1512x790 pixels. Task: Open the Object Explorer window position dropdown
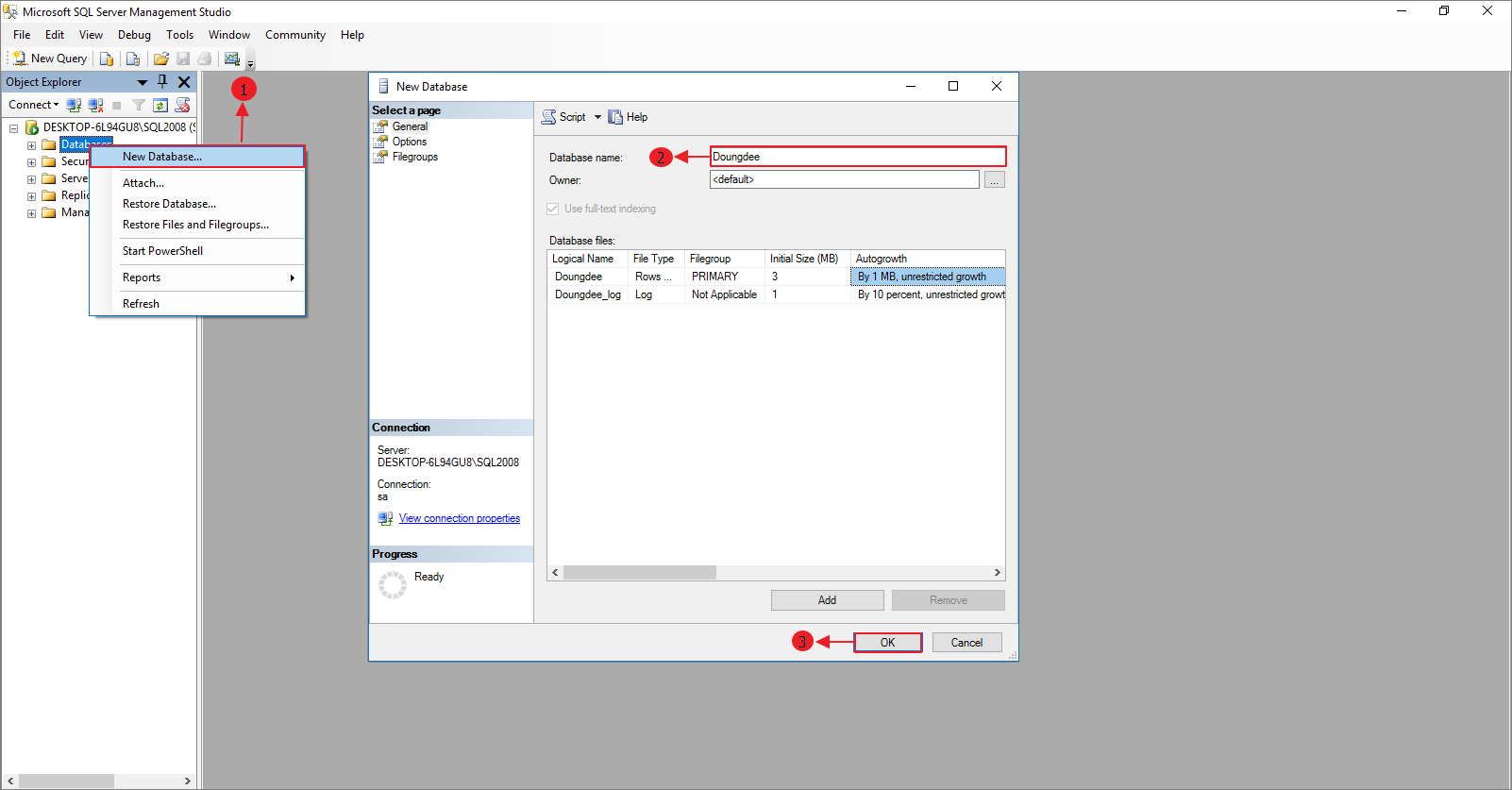click(143, 82)
